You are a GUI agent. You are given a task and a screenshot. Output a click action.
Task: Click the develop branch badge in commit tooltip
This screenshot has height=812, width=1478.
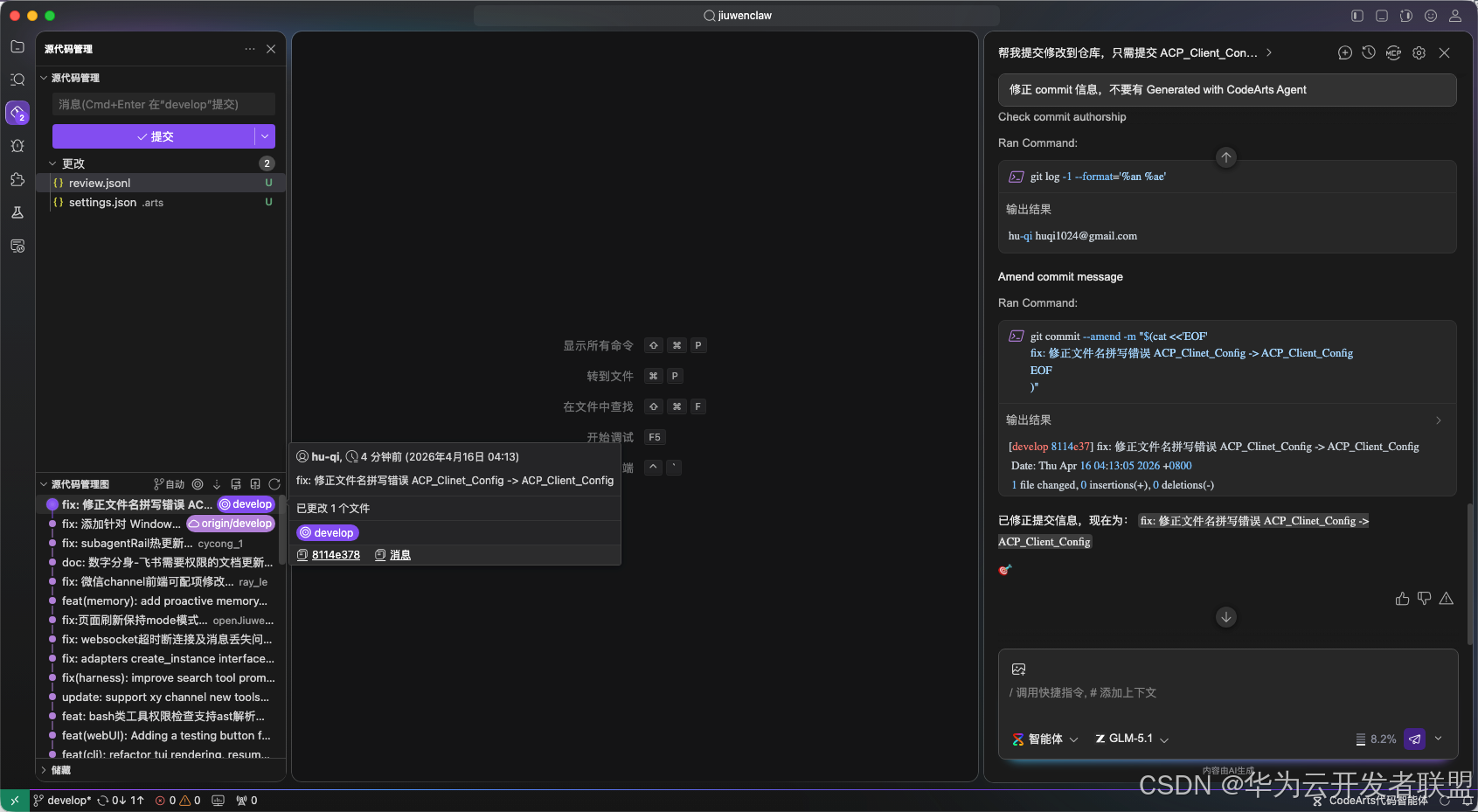(328, 533)
